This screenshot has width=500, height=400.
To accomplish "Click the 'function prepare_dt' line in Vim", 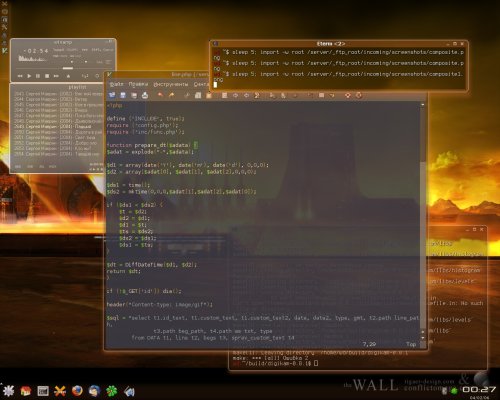I will point(152,145).
